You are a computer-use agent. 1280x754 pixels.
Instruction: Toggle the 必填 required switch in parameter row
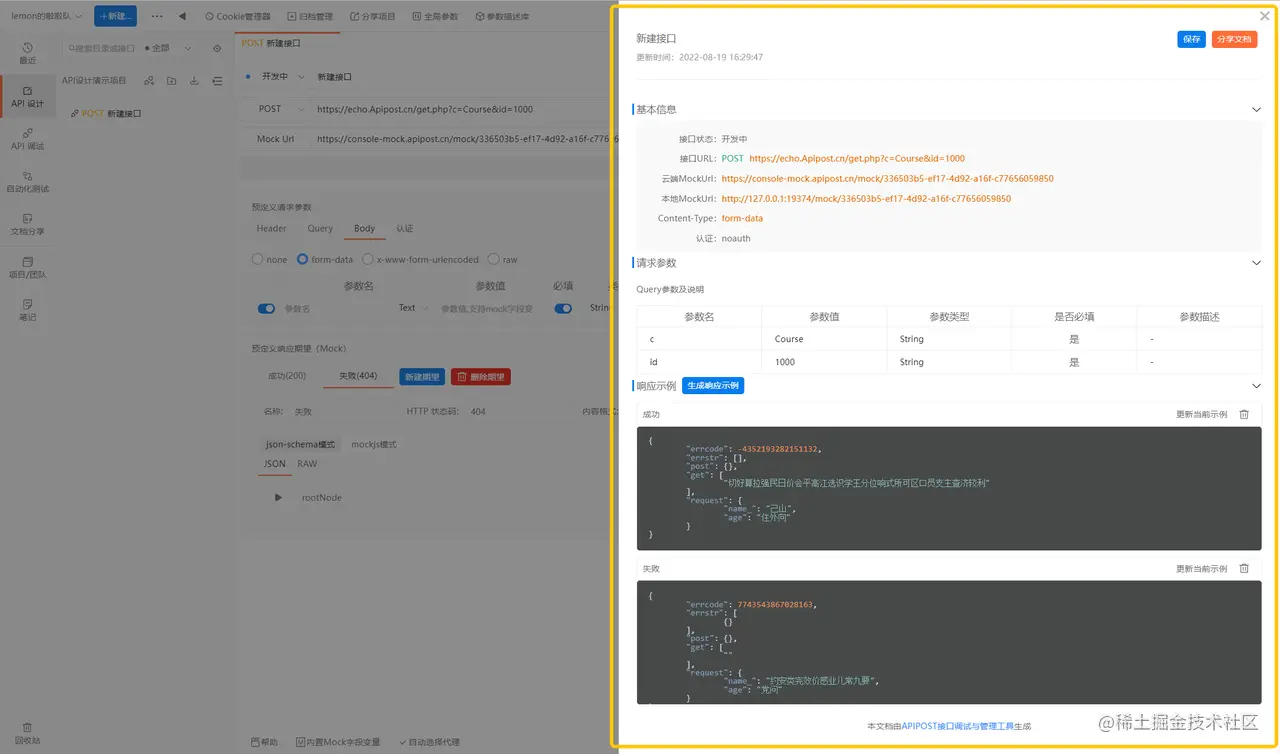[x=563, y=309]
